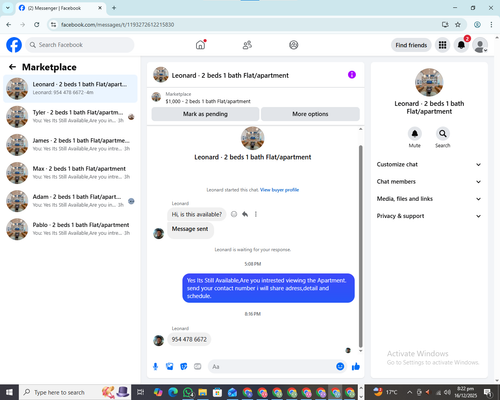
Task: Open File Explorer from taskbar
Action: click(x=202, y=392)
